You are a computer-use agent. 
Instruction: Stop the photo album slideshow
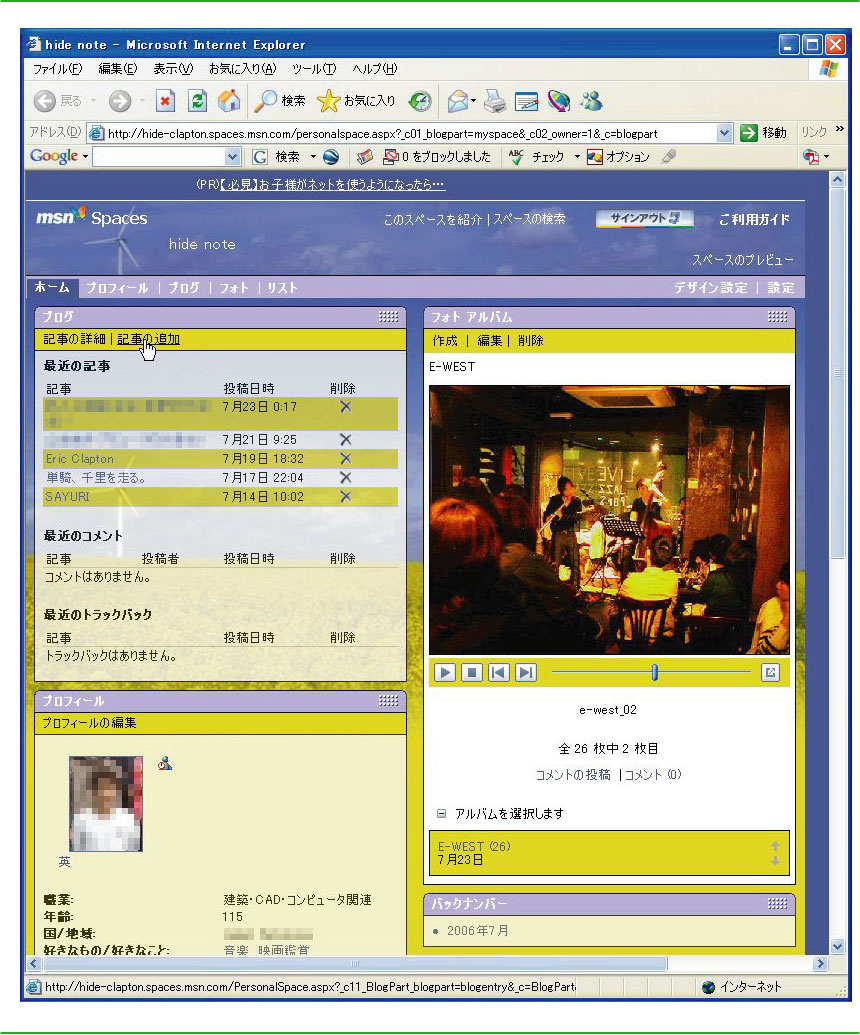tap(472, 673)
